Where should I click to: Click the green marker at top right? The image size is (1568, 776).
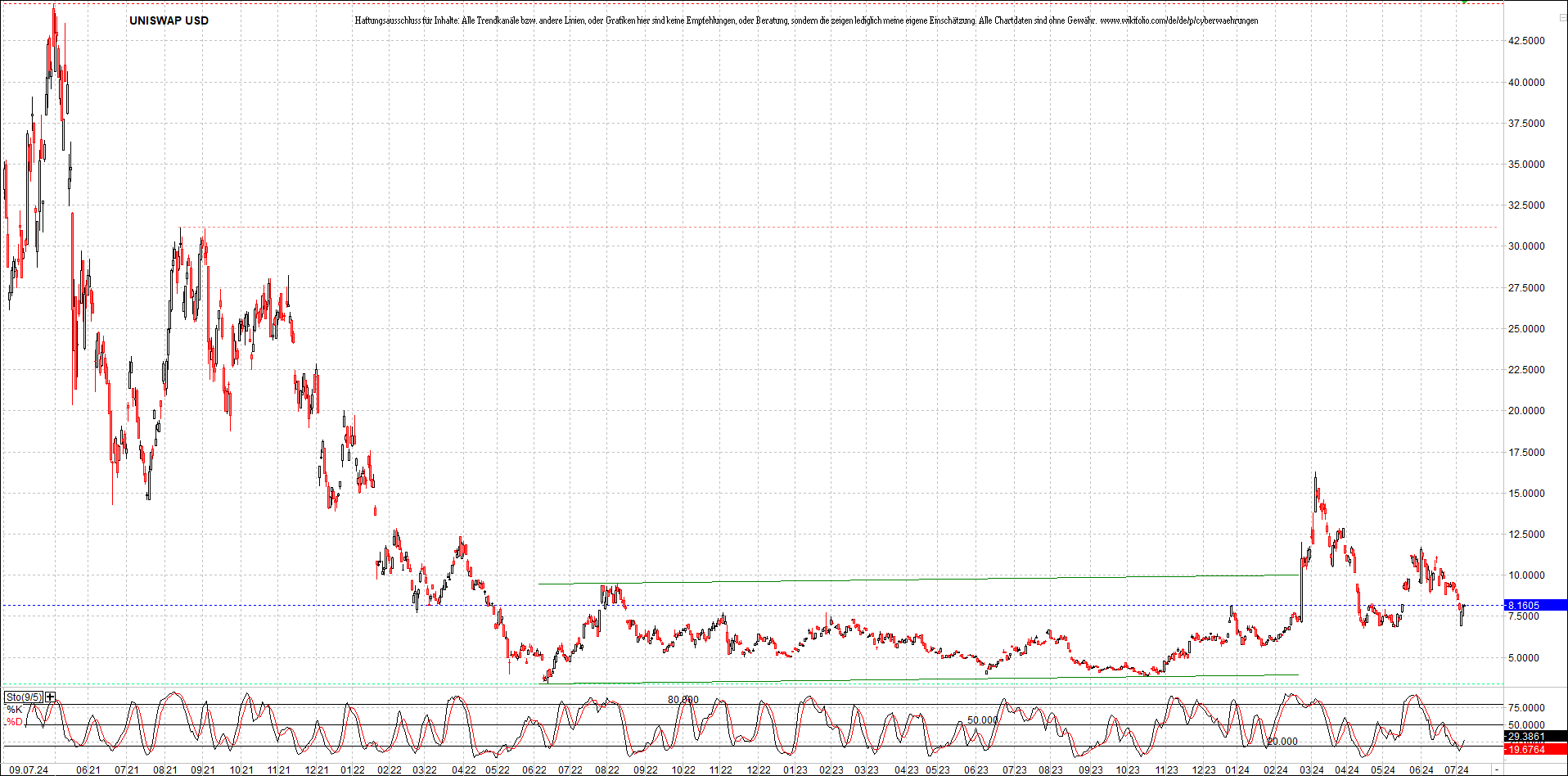click(x=1465, y=2)
